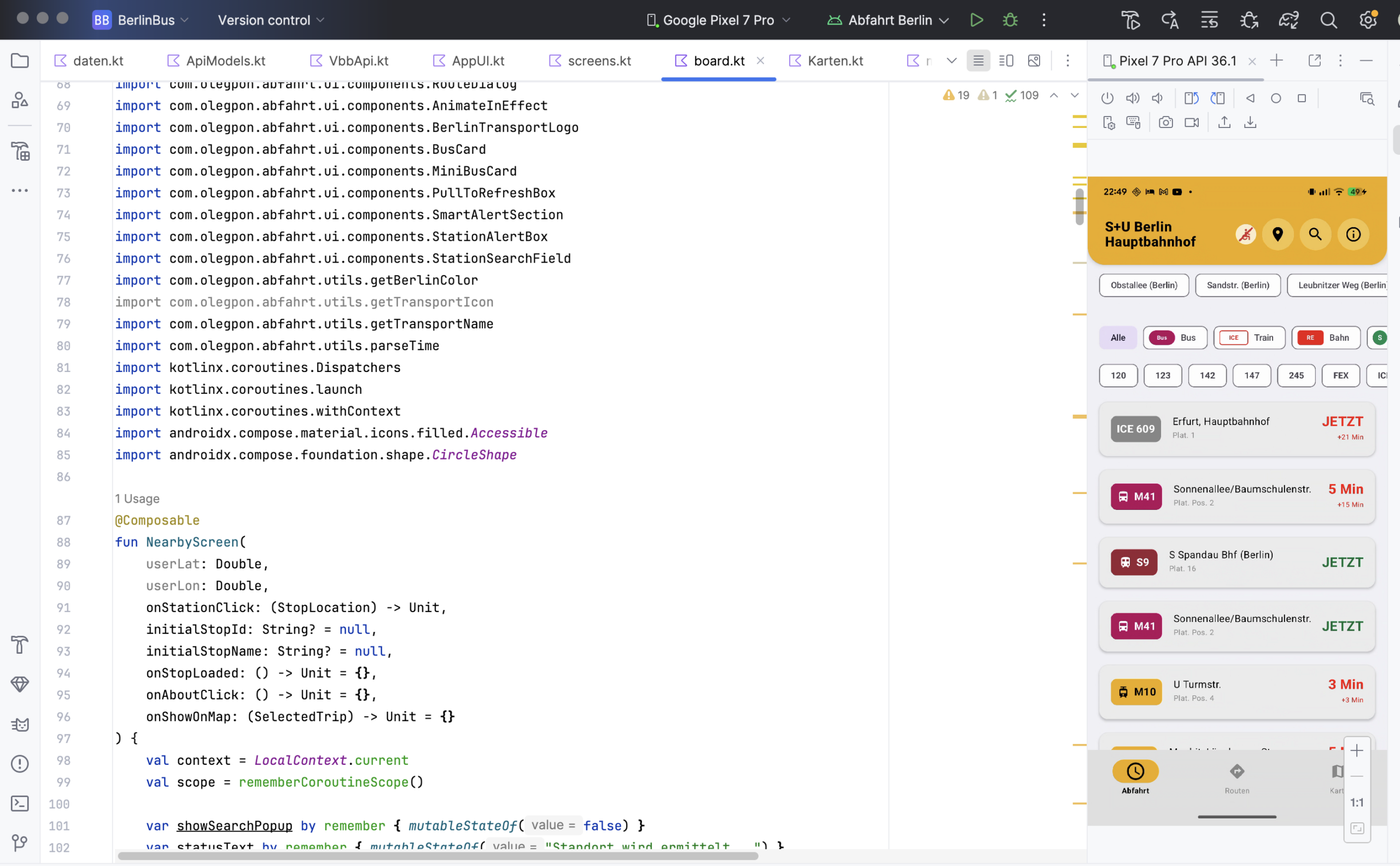Expand the Version control menu
This screenshot has width=1400, height=866.
coord(271,20)
